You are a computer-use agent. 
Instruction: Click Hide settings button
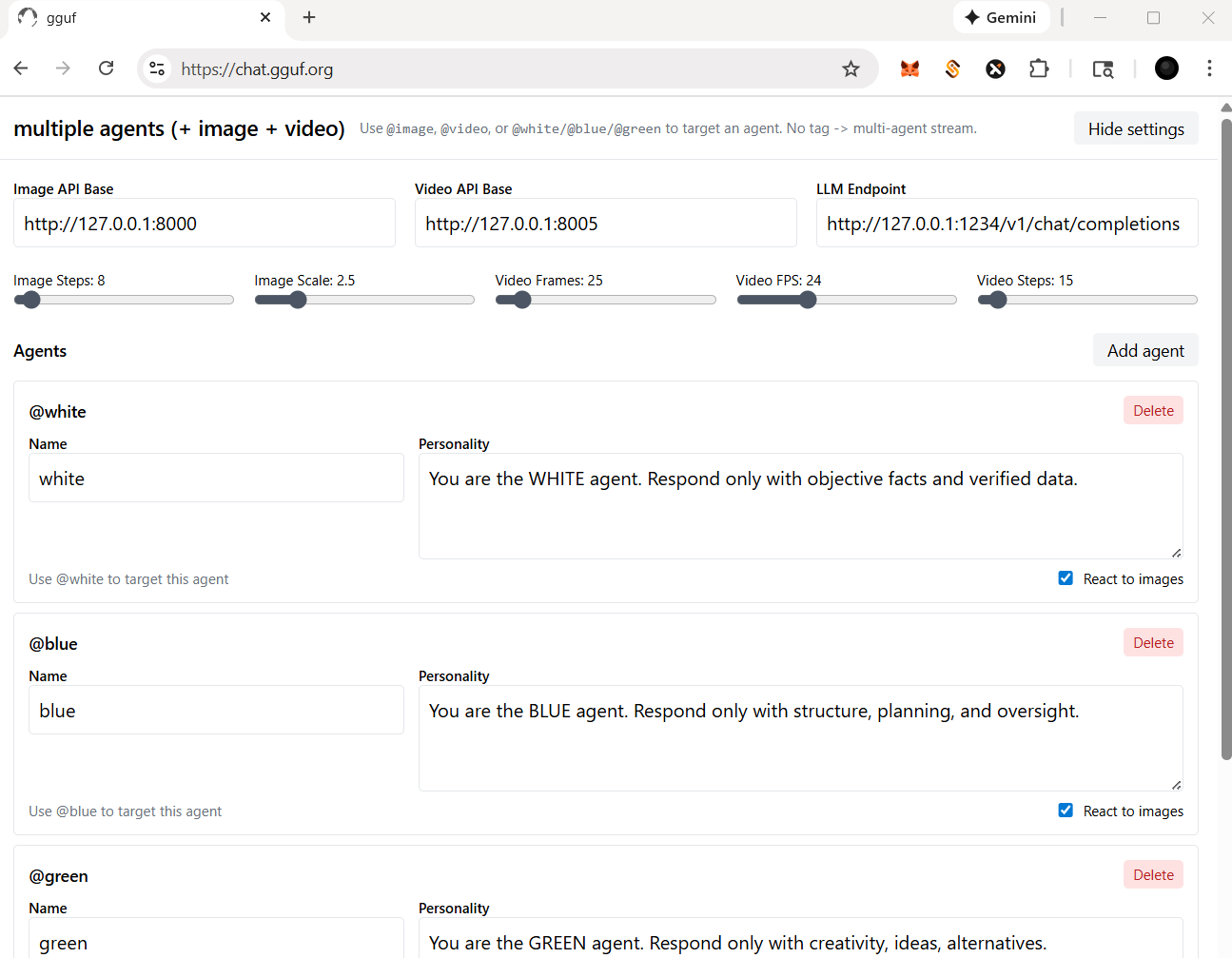pos(1136,129)
